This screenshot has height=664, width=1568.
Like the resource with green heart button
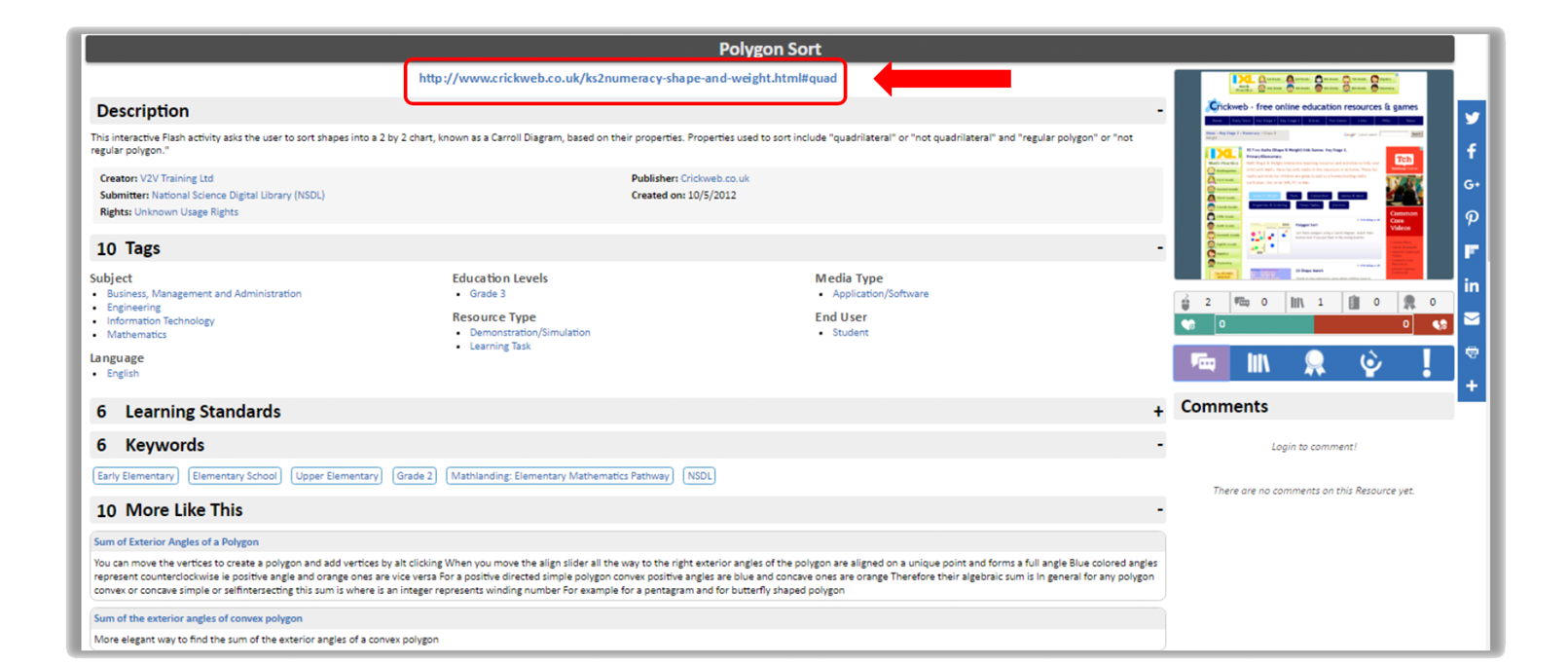pyautogui.click(x=1189, y=324)
